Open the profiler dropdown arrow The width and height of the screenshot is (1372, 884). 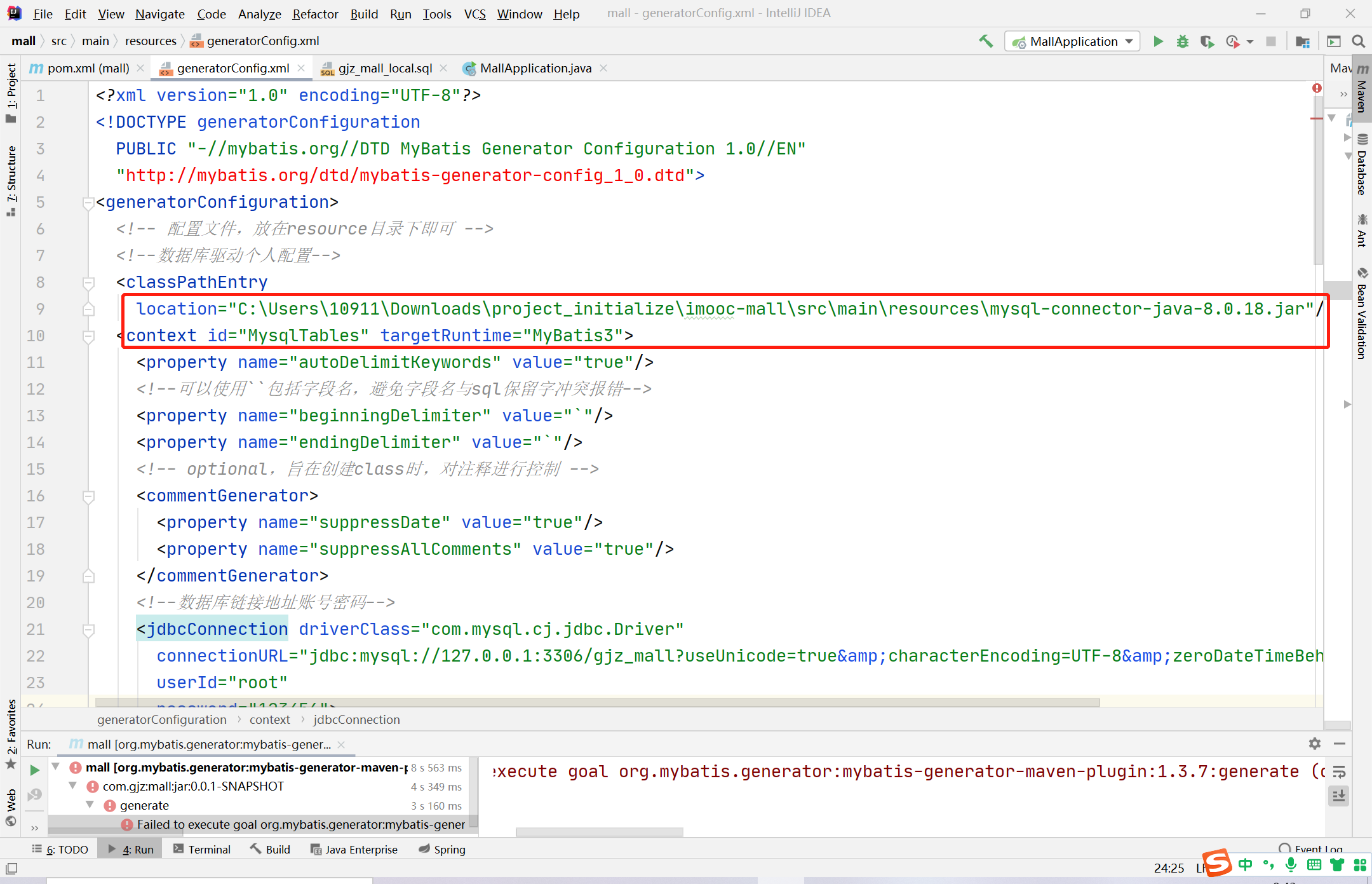click(1250, 42)
